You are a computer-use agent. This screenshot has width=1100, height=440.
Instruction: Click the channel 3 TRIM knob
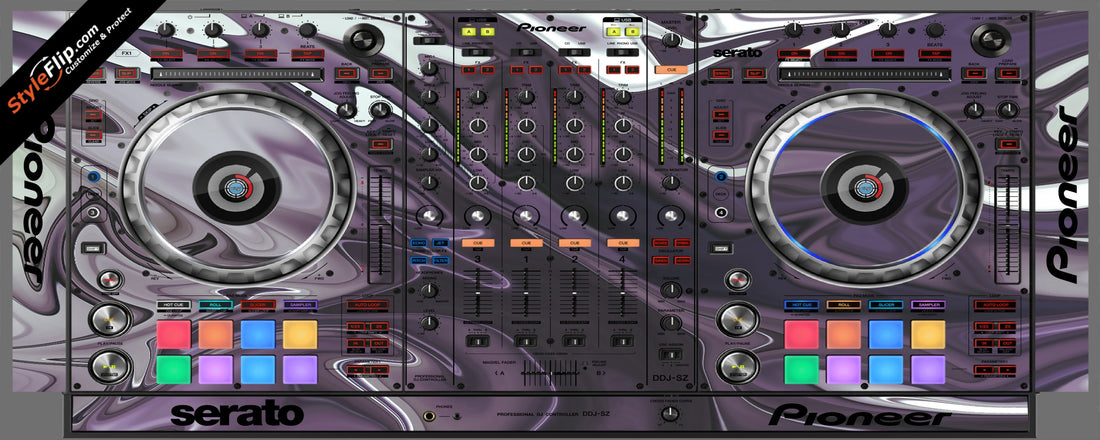(477, 97)
